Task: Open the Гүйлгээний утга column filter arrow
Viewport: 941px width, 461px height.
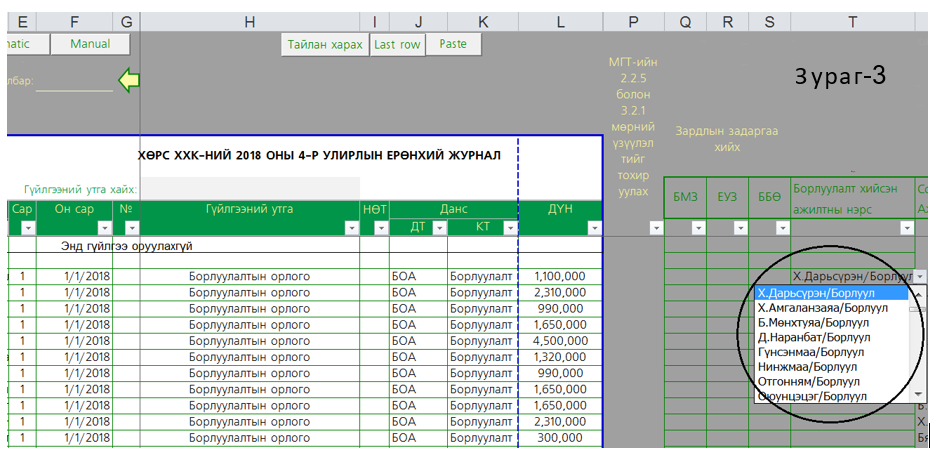Action: [350, 228]
